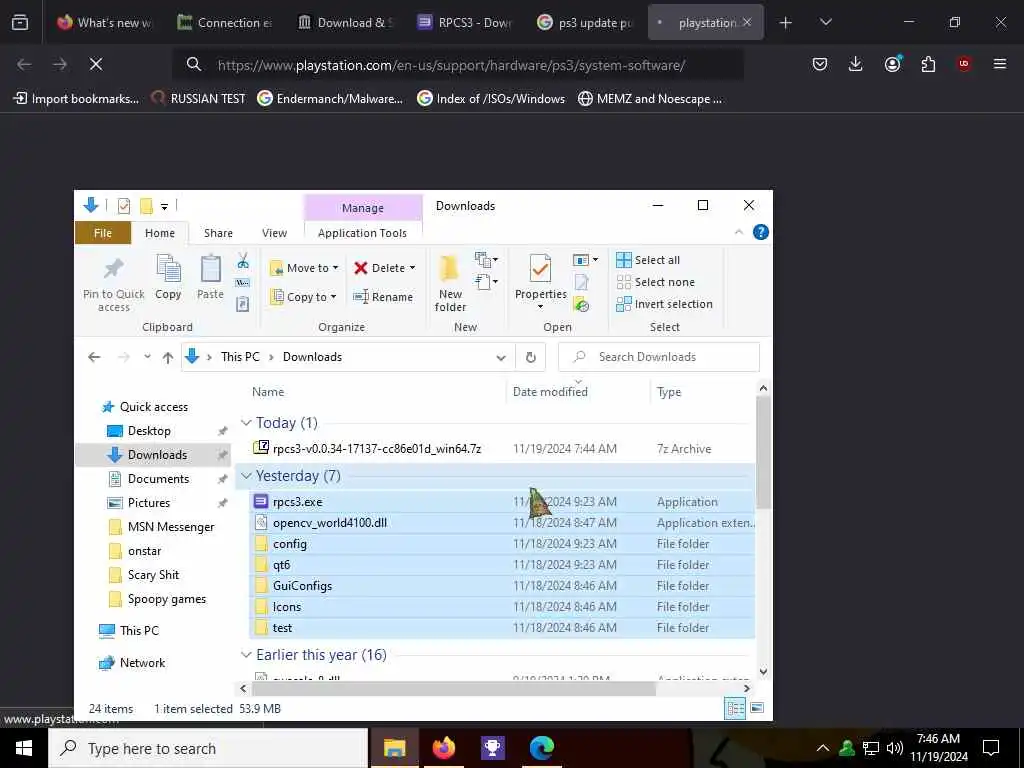This screenshot has height=768, width=1024.
Task: Collapse the Explorer ribbon chevron
Action: [x=739, y=232]
